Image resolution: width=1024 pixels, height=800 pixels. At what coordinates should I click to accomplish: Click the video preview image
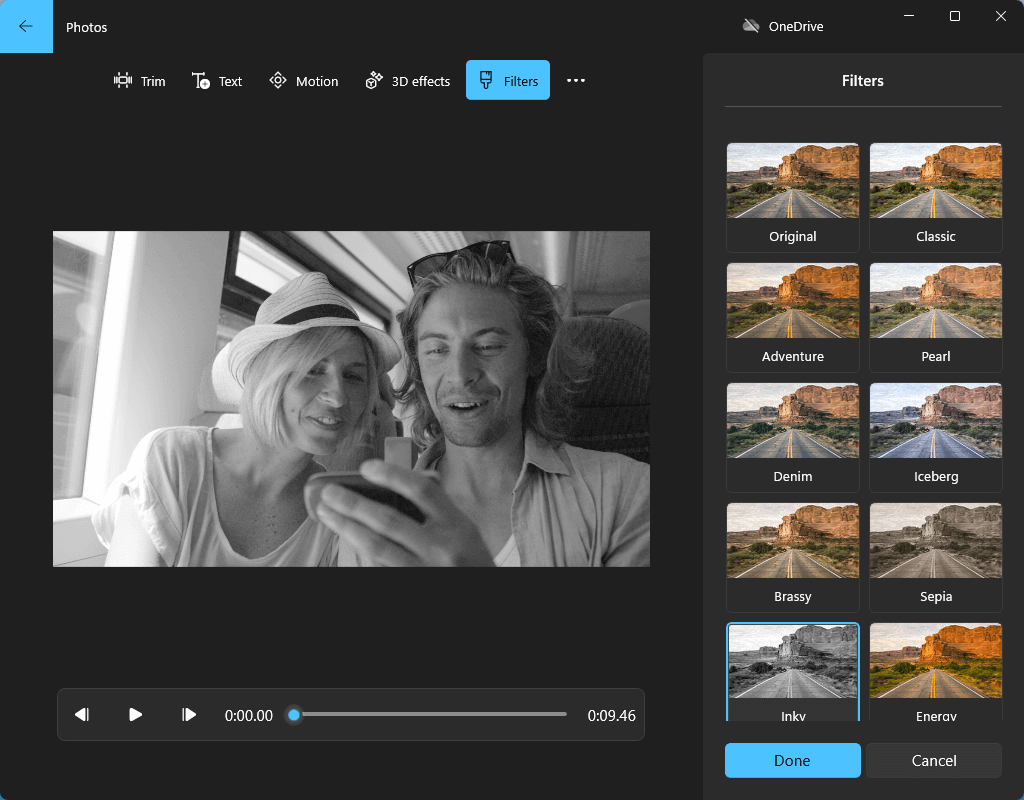[351, 398]
